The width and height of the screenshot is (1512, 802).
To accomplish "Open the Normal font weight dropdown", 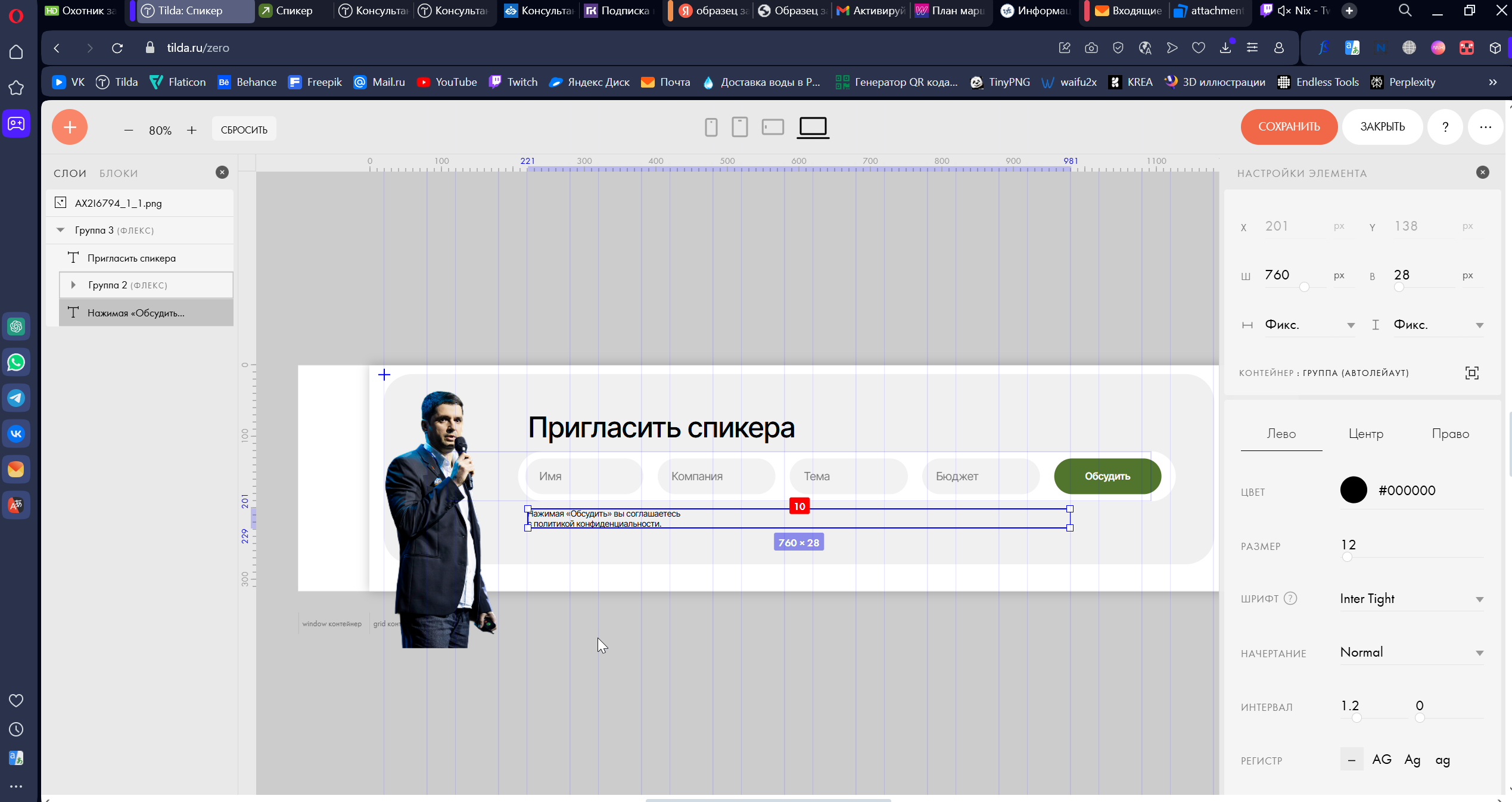I will coord(1411,652).
